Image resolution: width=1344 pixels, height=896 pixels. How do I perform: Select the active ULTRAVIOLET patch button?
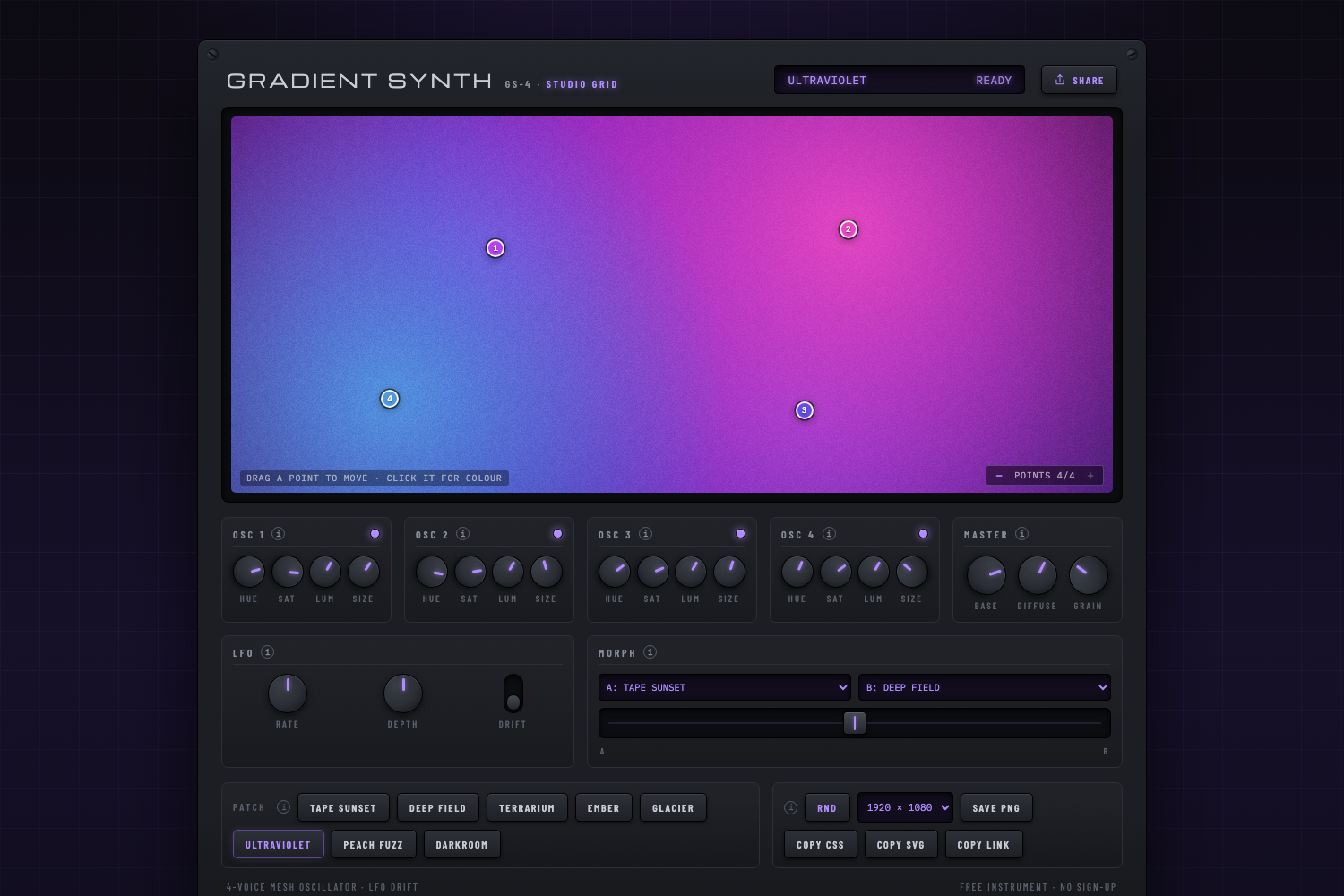pyautogui.click(x=278, y=844)
